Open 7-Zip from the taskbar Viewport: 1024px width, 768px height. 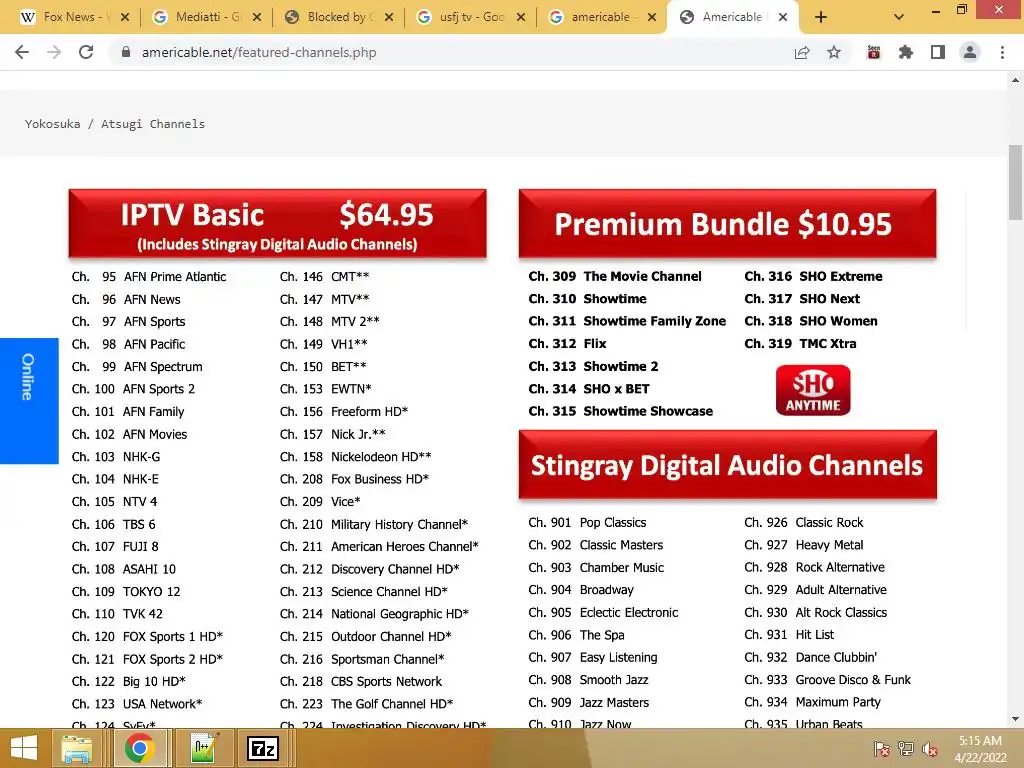pyautogui.click(x=263, y=748)
